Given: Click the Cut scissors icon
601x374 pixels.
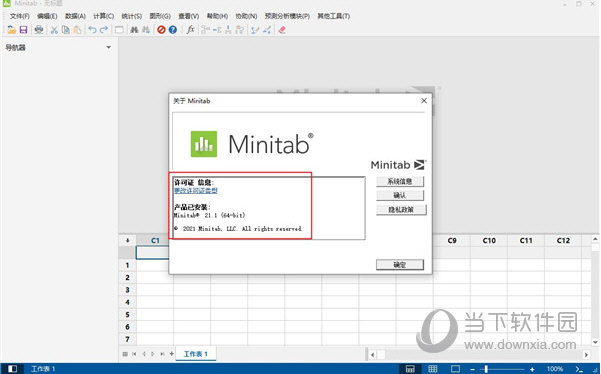Looking at the screenshot, I should pyautogui.click(x=54, y=30).
